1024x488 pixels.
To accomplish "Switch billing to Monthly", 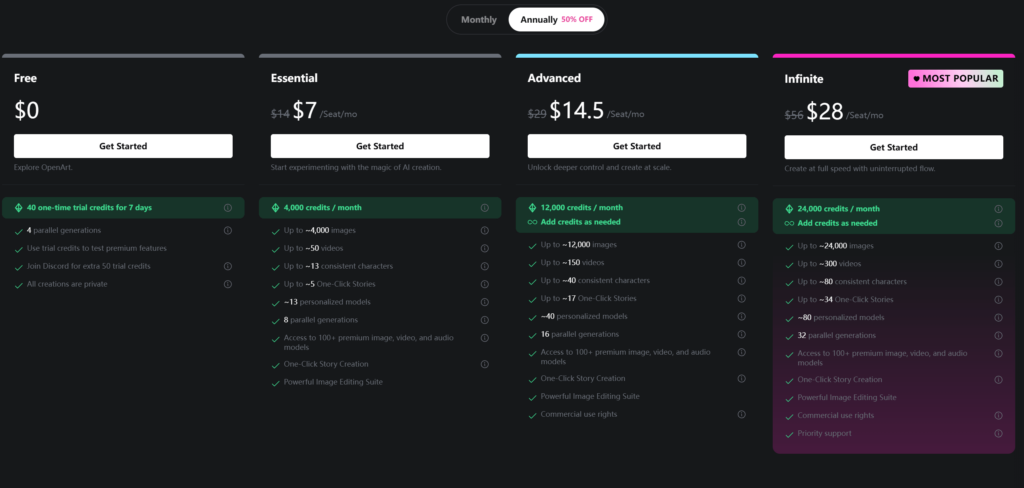I will click(479, 20).
